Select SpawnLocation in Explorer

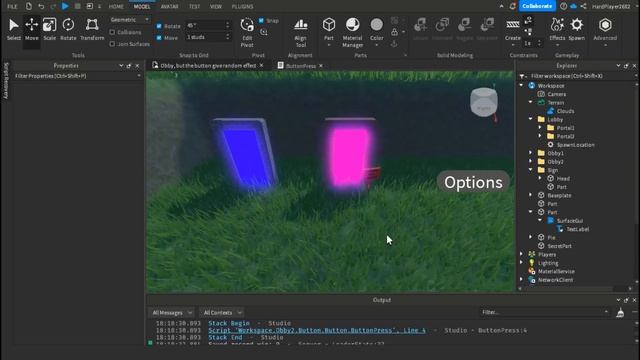point(576,145)
